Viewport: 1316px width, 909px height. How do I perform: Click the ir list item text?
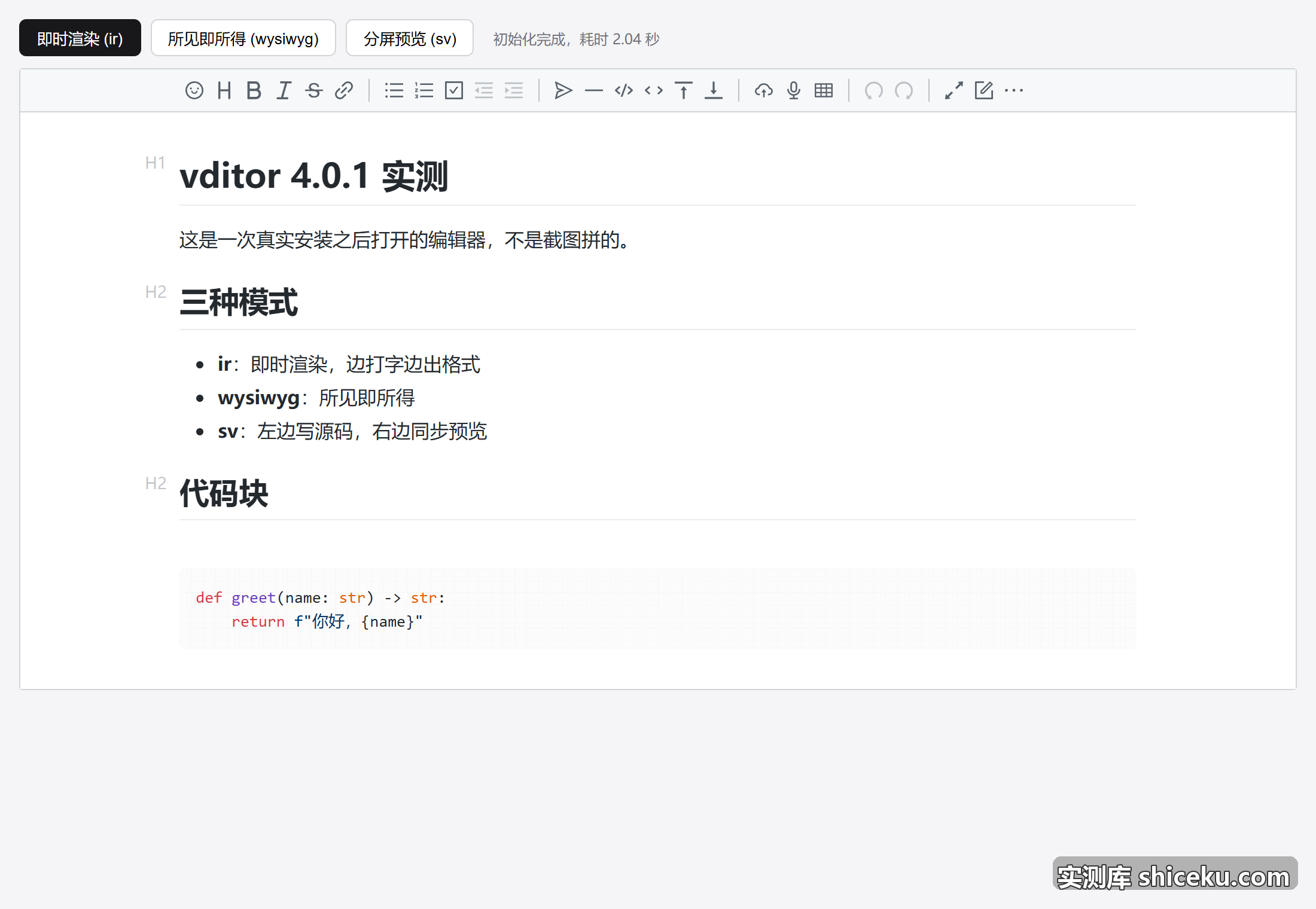click(x=349, y=364)
